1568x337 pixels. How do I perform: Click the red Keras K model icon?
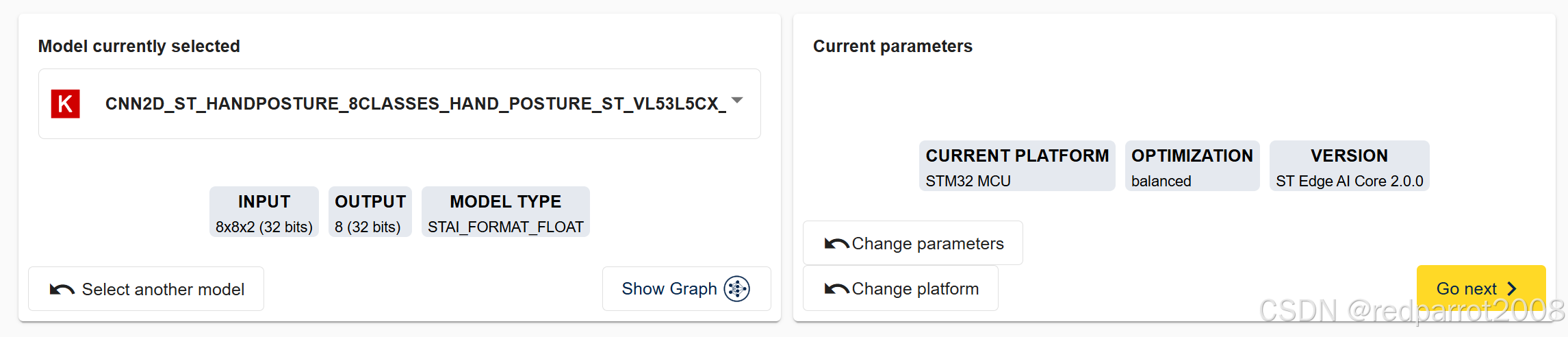[66, 104]
